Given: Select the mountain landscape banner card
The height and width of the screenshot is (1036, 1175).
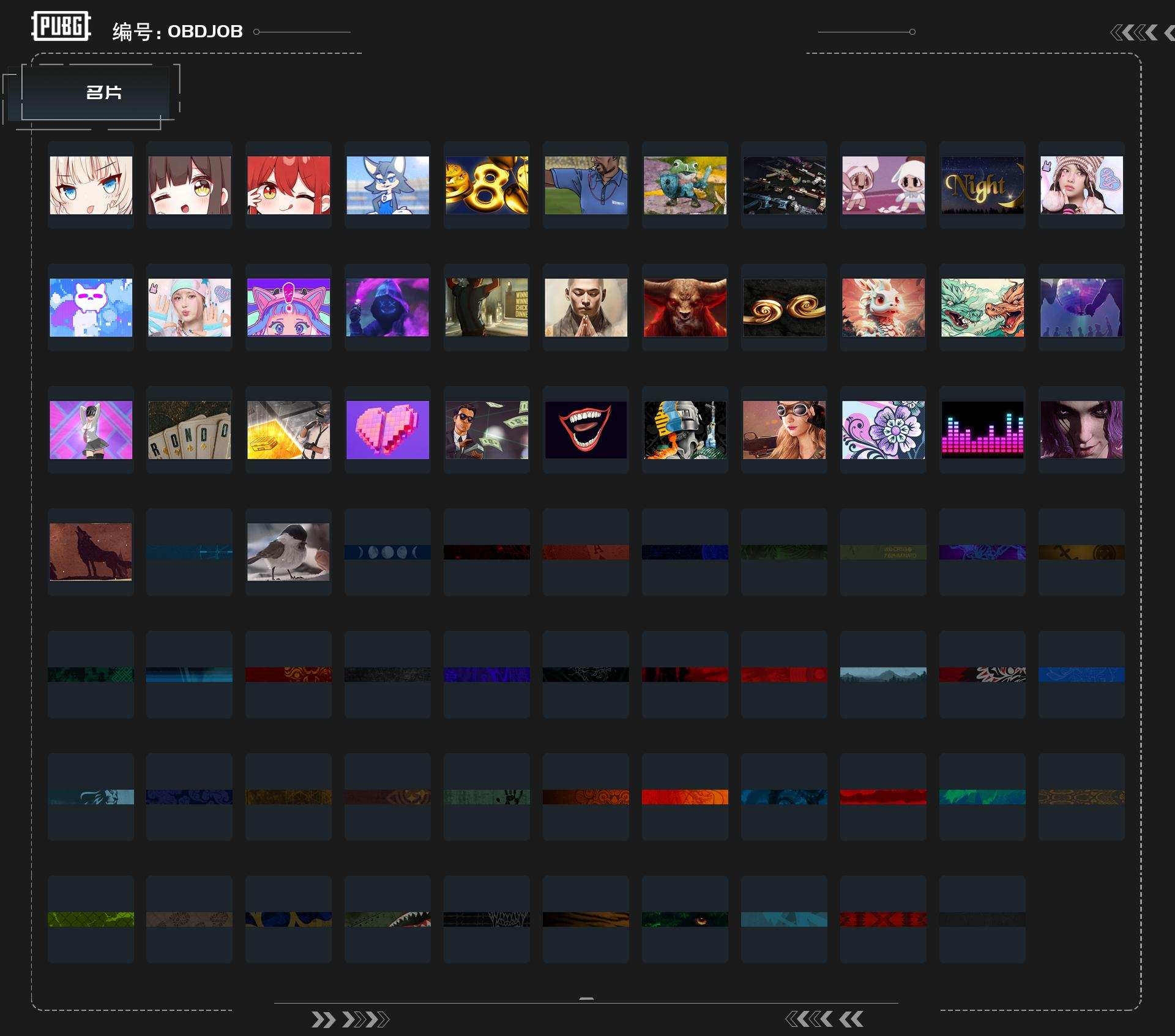Looking at the screenshot, I should click(882, 674).
